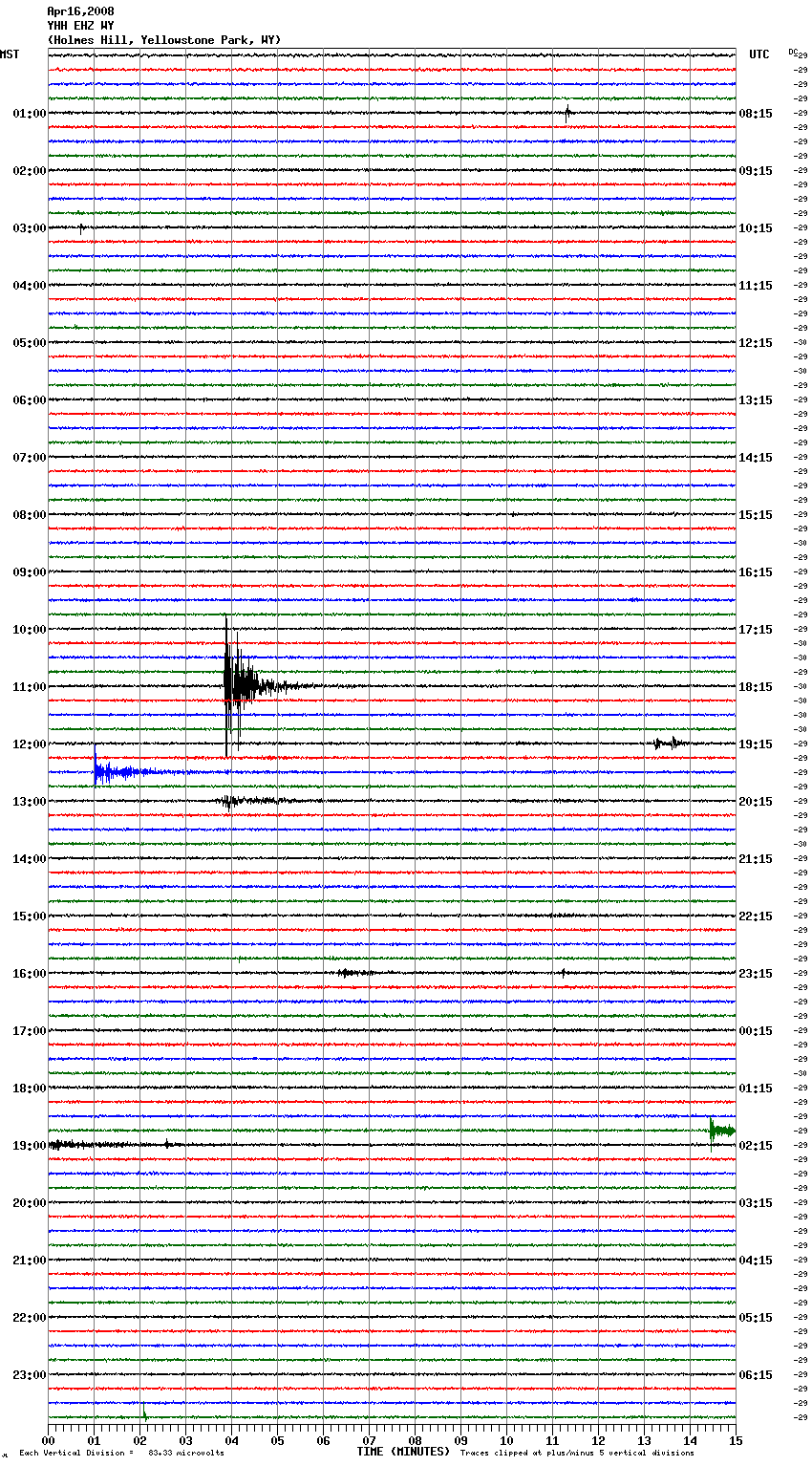
Task: Click the 22:15 UTC time label
Action: coord(756,916)
